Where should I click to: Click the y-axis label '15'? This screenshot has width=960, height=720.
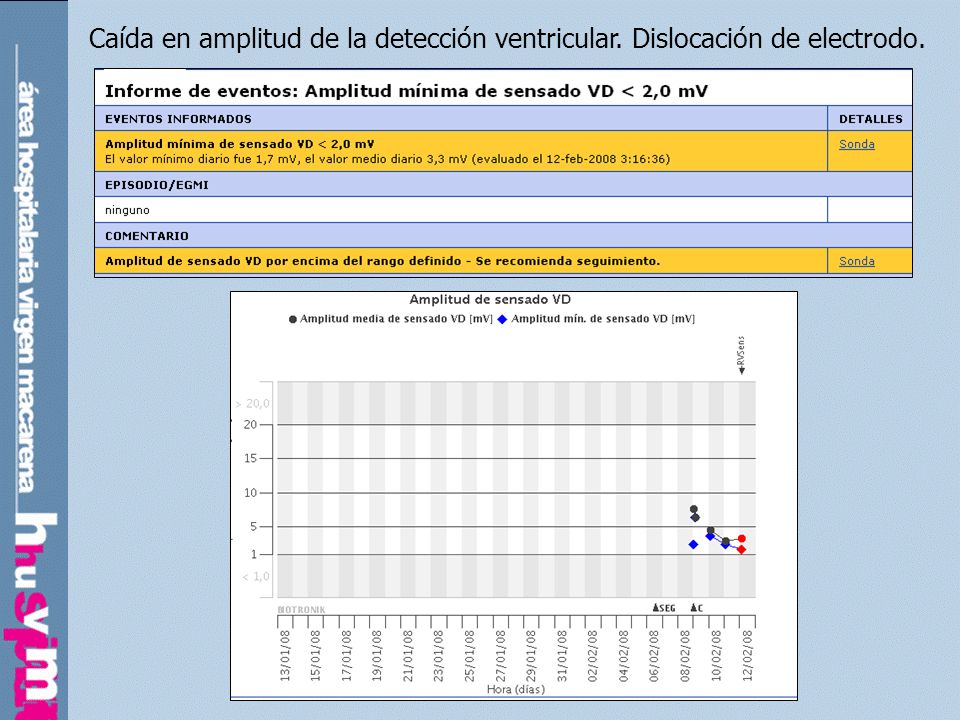click(250, 458)
